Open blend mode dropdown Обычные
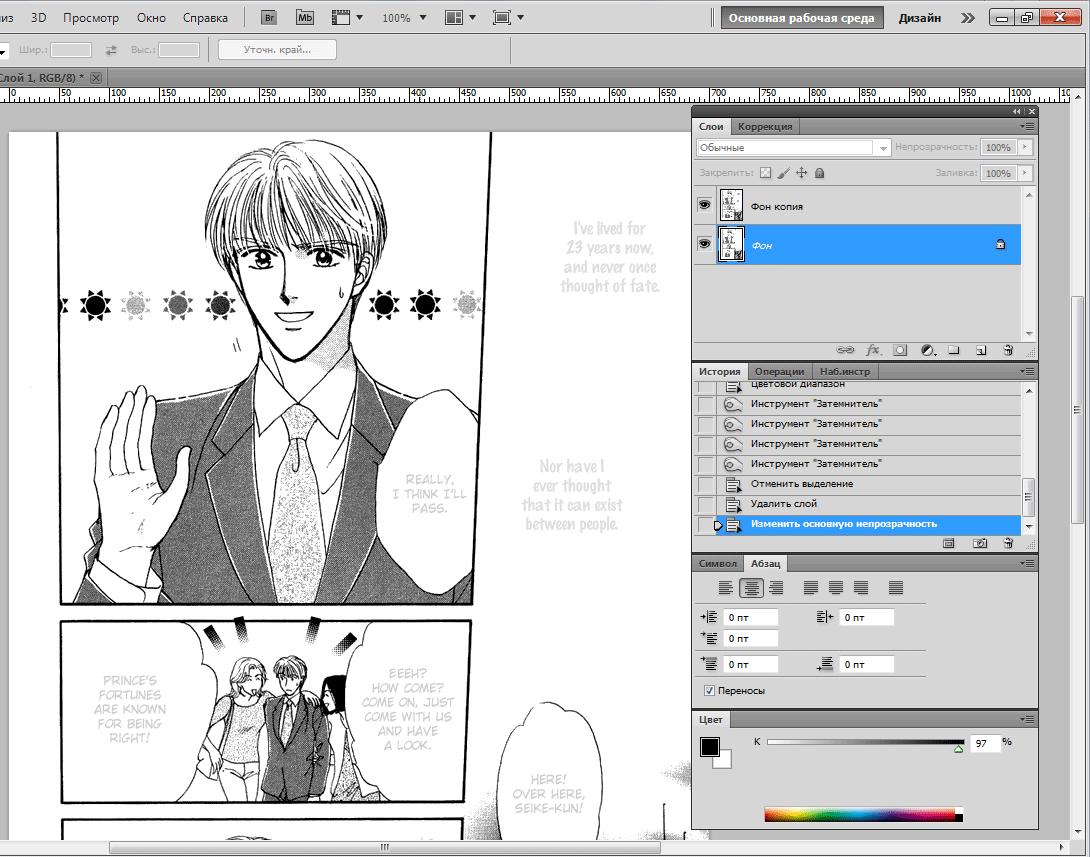Screen dimensions: 1090x857 793,147
